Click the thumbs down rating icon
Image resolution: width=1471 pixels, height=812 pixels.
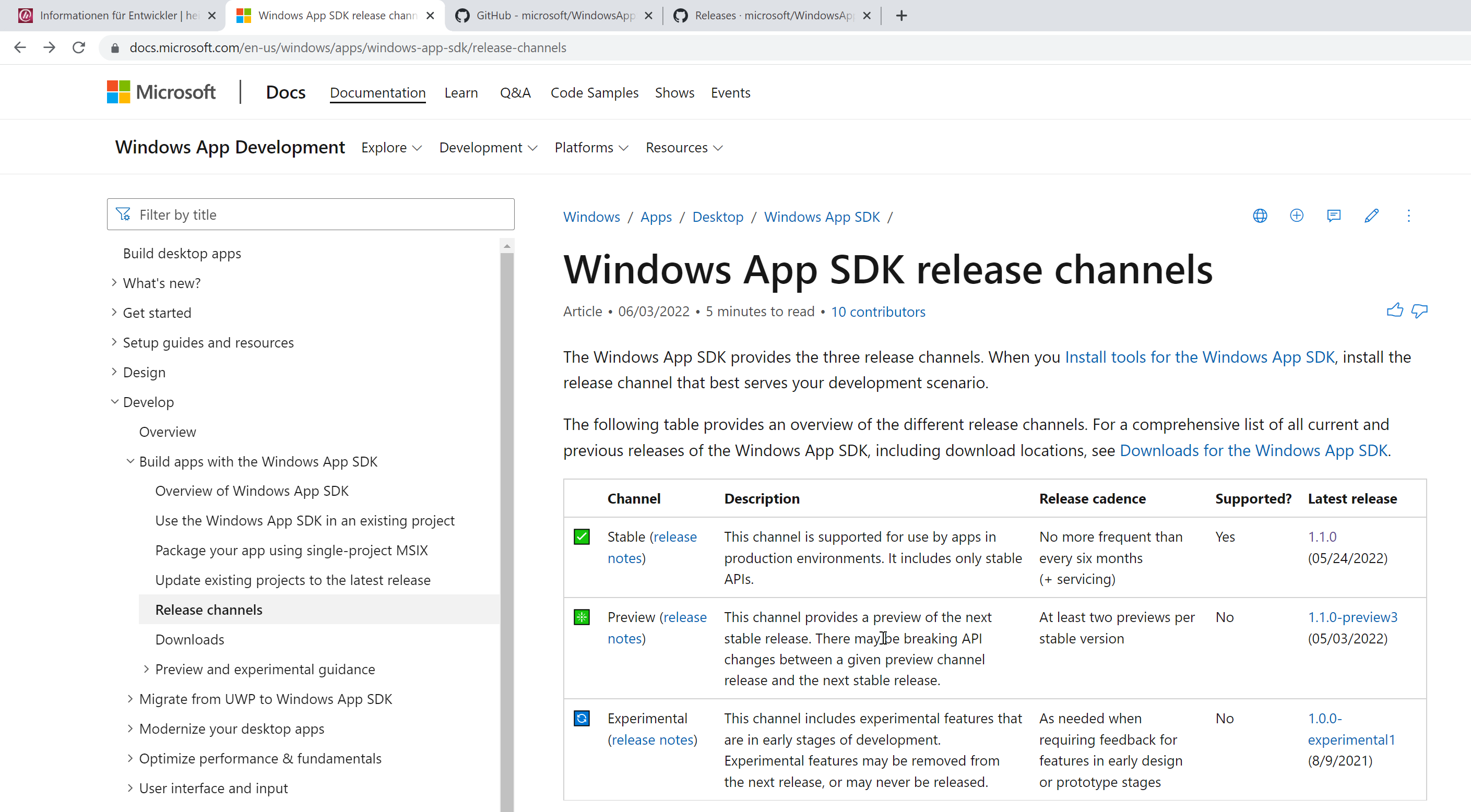point(1419,311)
